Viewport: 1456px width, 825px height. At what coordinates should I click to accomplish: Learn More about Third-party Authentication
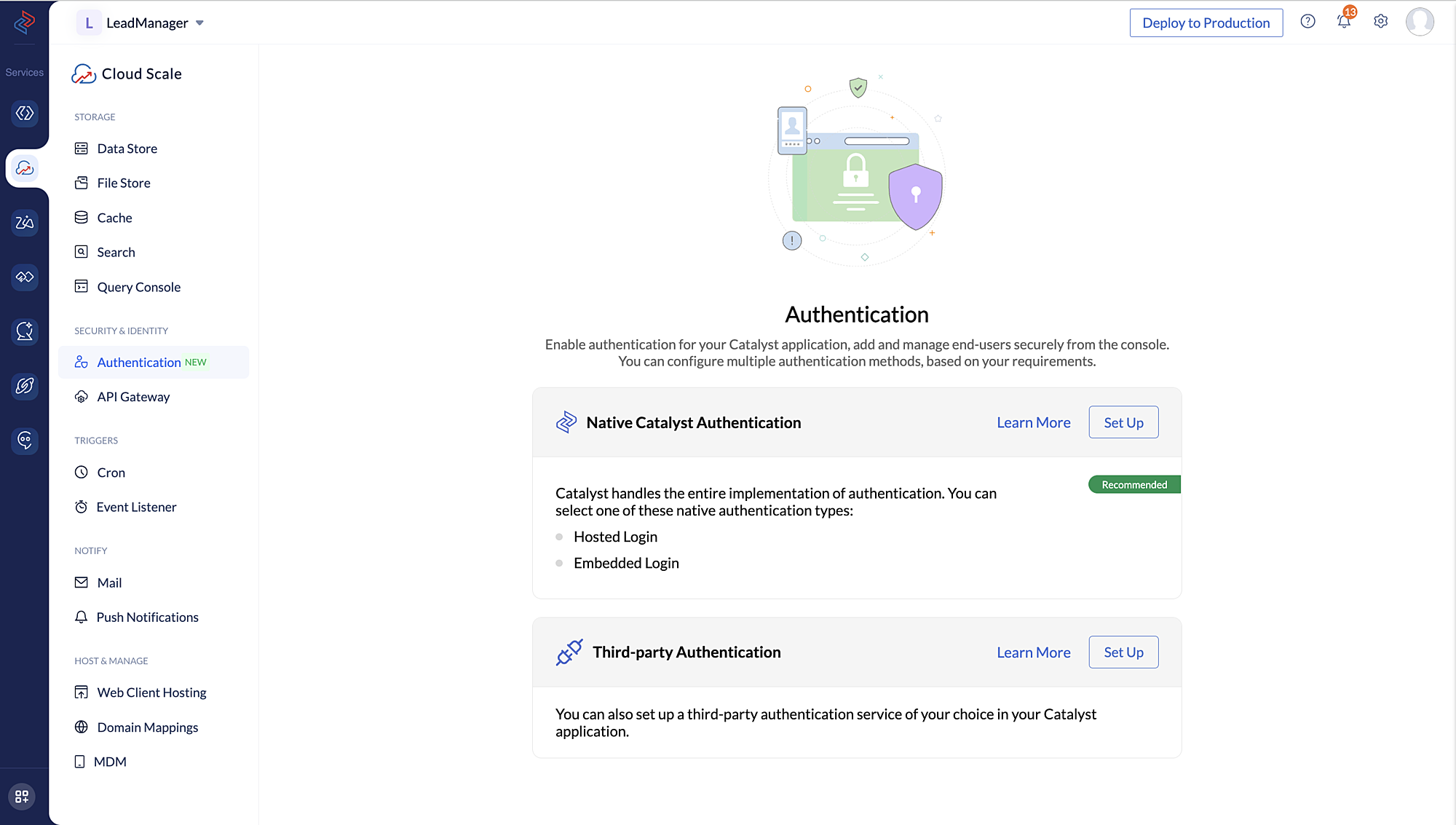pos(1033,652)
